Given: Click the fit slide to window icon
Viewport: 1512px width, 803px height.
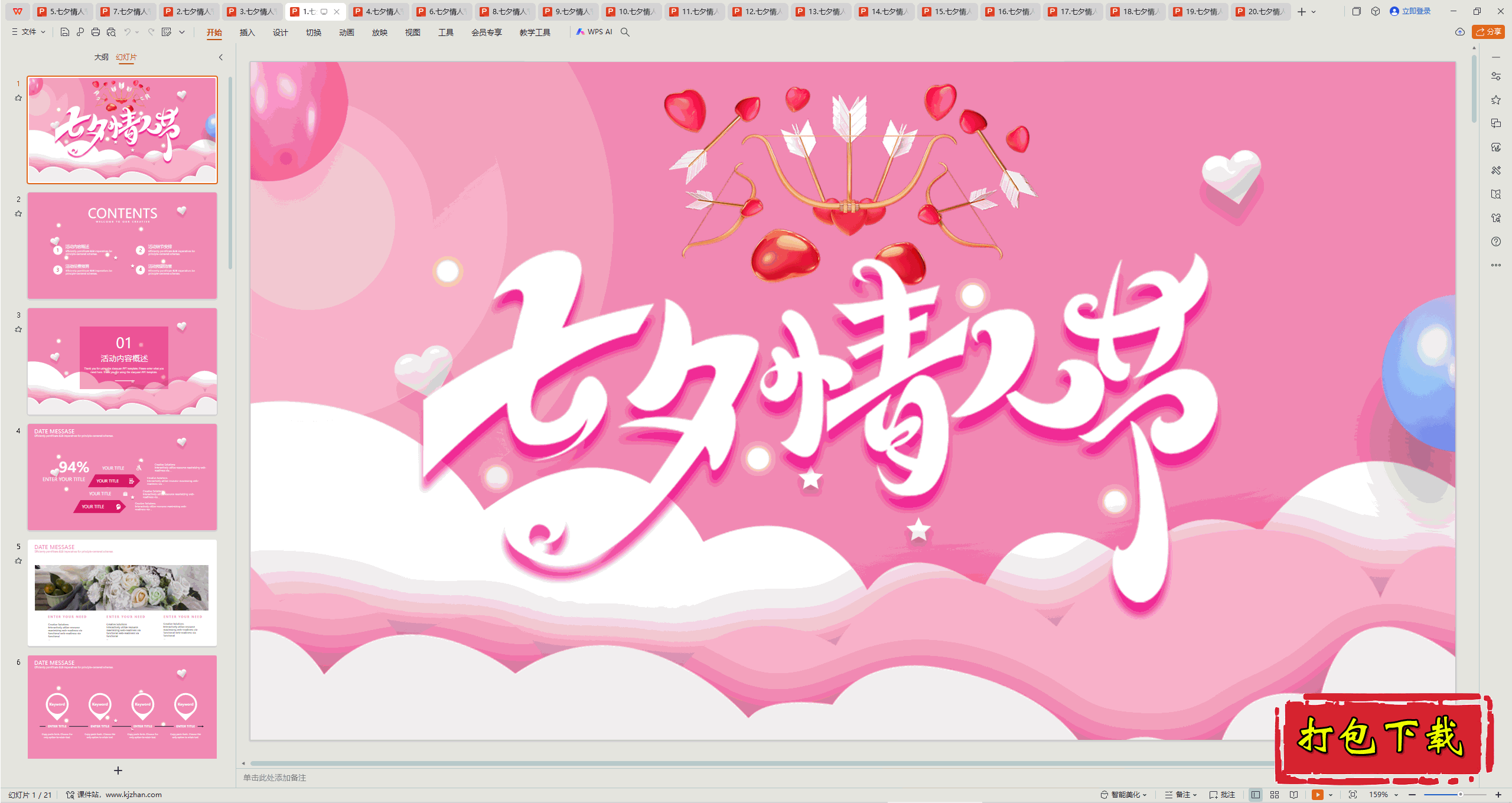Looking at the screenshot, I should pos(1353,795).
